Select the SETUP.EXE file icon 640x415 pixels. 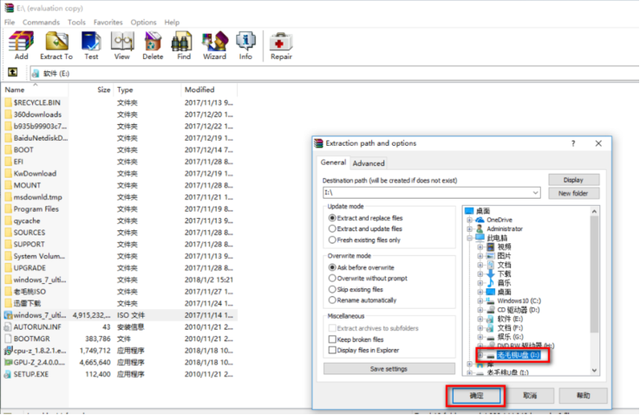pyautogui.click(x=8, y=374)
